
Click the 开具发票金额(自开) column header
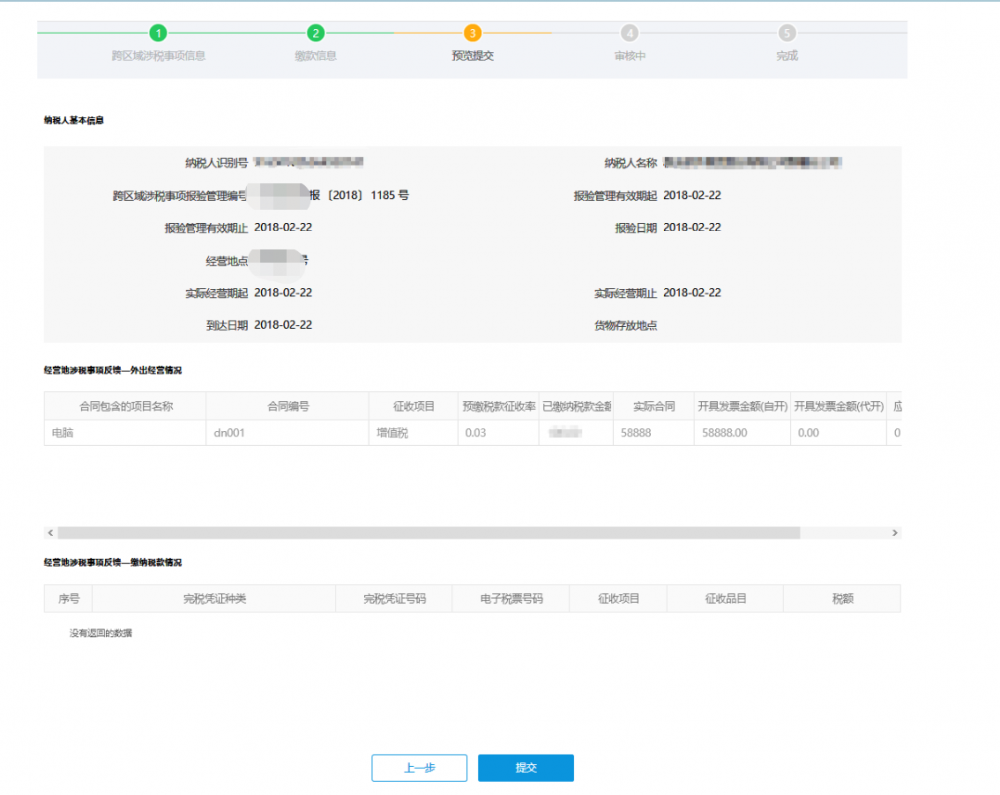(x=741, y=406)
